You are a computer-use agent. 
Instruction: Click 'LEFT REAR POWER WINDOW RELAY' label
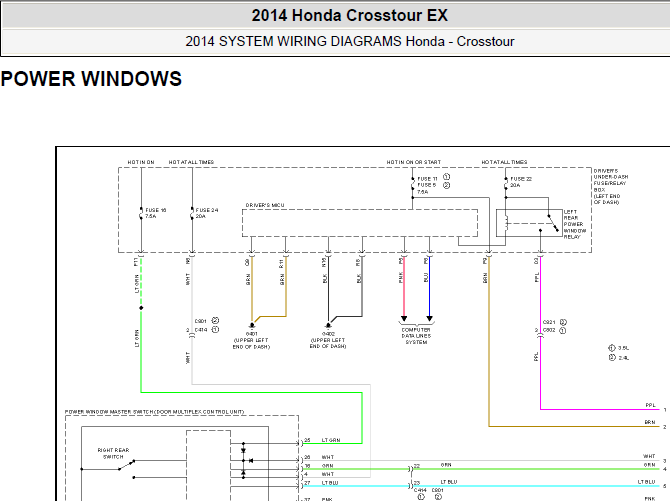(575, 224)
